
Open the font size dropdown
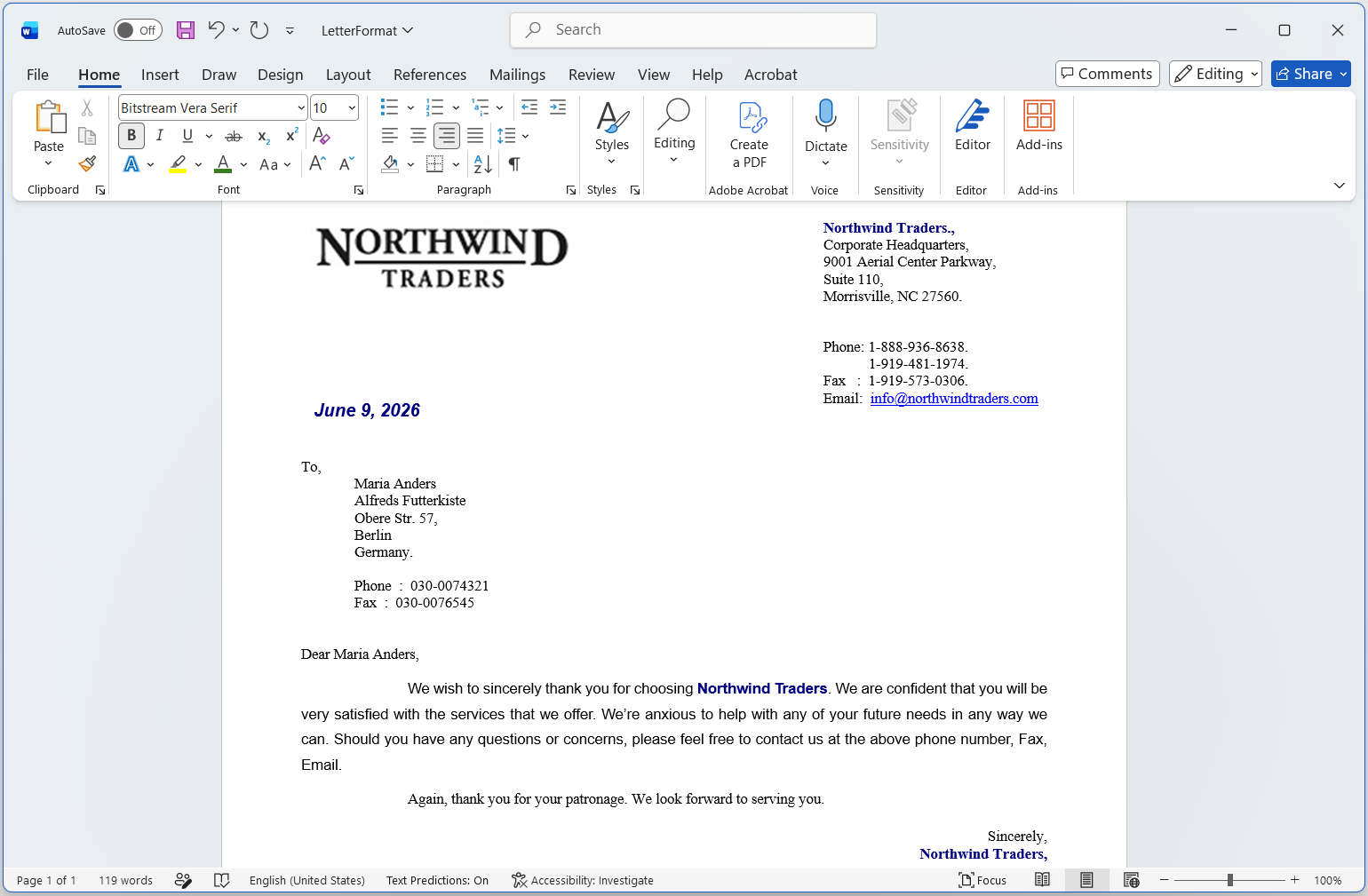[352, 107]
